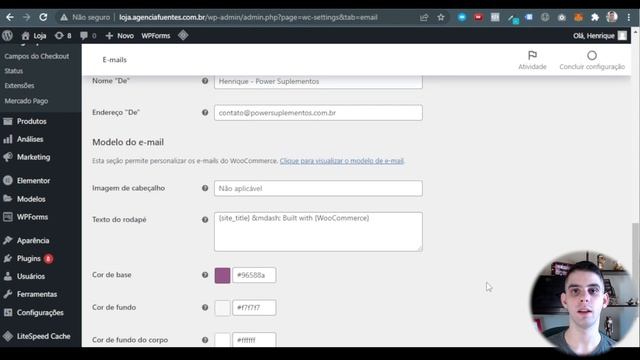Show help tip for Endereço "De"
Viewport: 640px width, 360px height.
[x=205, y=112]
